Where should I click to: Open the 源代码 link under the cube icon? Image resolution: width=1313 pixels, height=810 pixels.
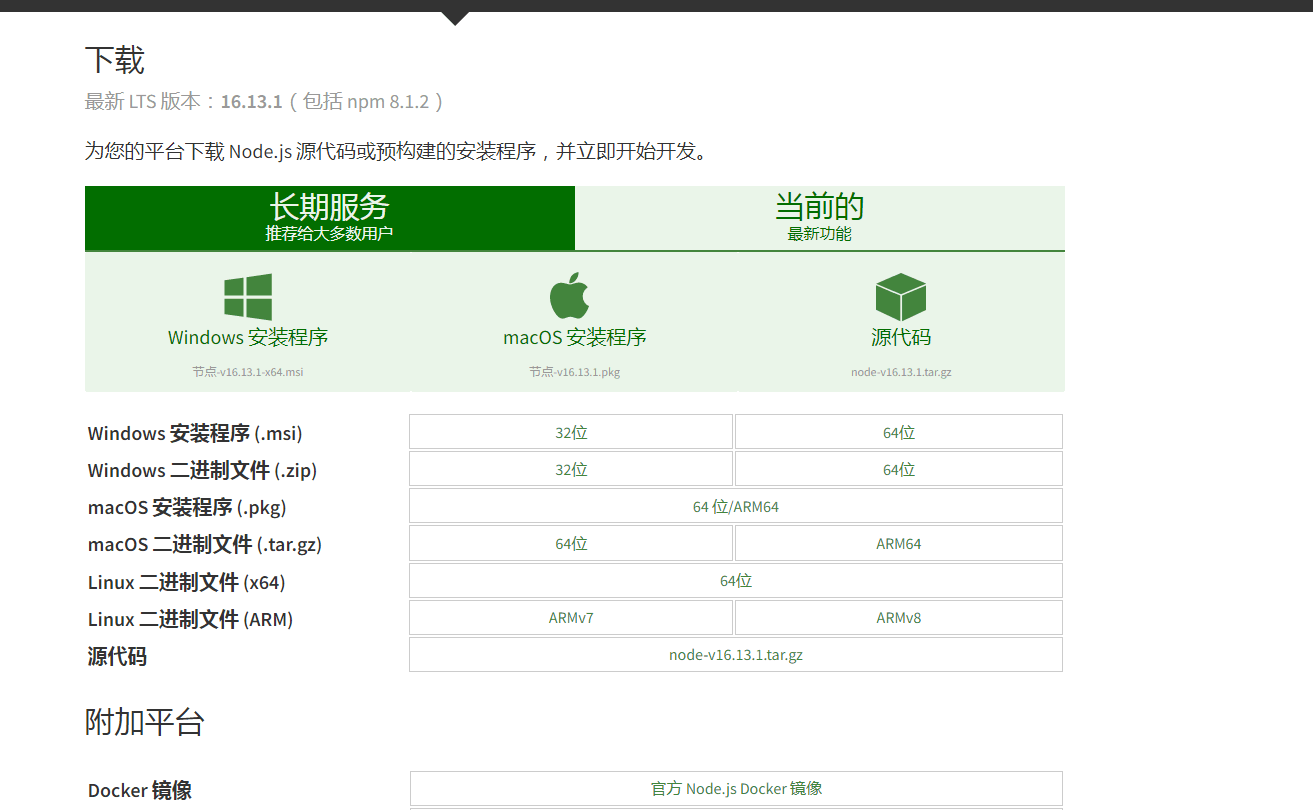pos(901,337)
